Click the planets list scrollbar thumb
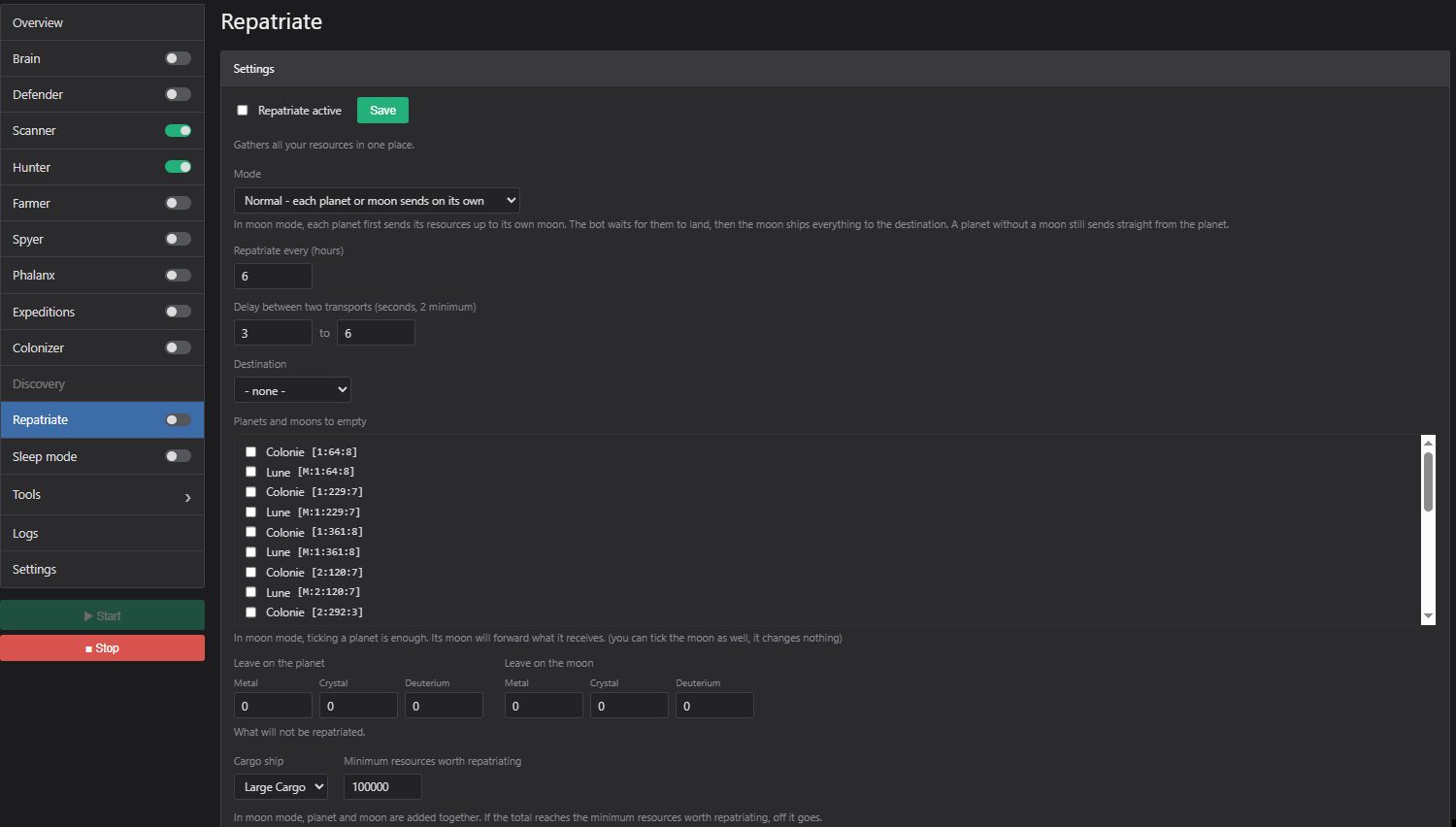The image size is (1456, 827). tap(1428, 481)
